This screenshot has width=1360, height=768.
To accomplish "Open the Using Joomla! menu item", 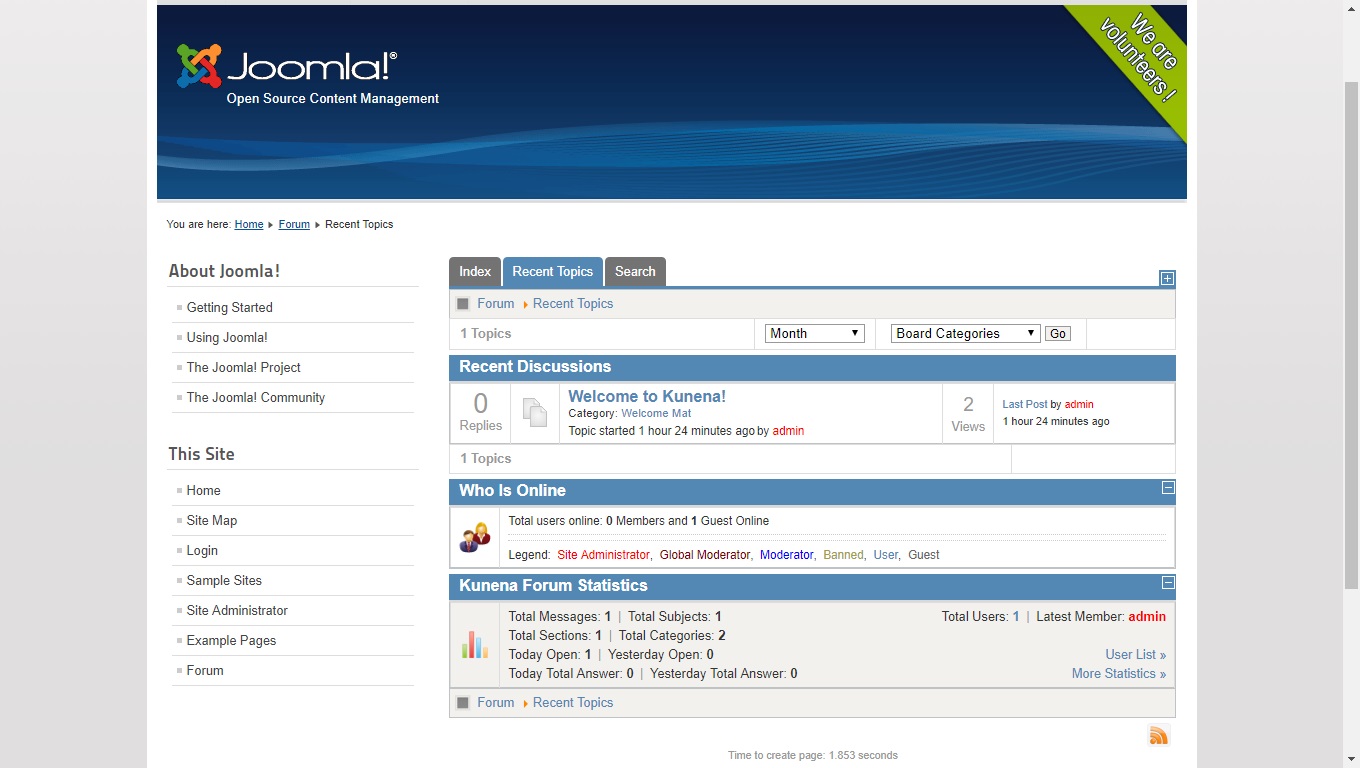I will click(227, 337).
